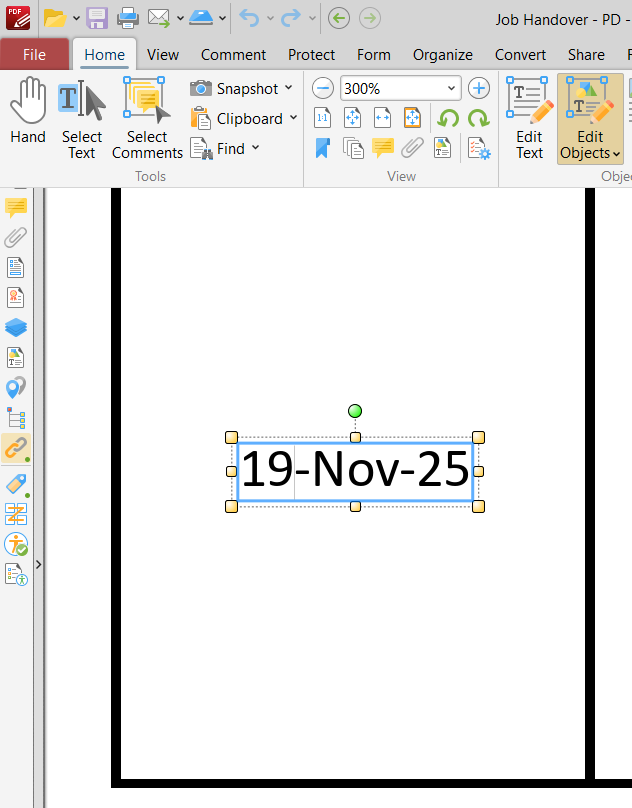Viewport: 632px width, 808px height.
Task: Open the Form tab
Action: 374,55
